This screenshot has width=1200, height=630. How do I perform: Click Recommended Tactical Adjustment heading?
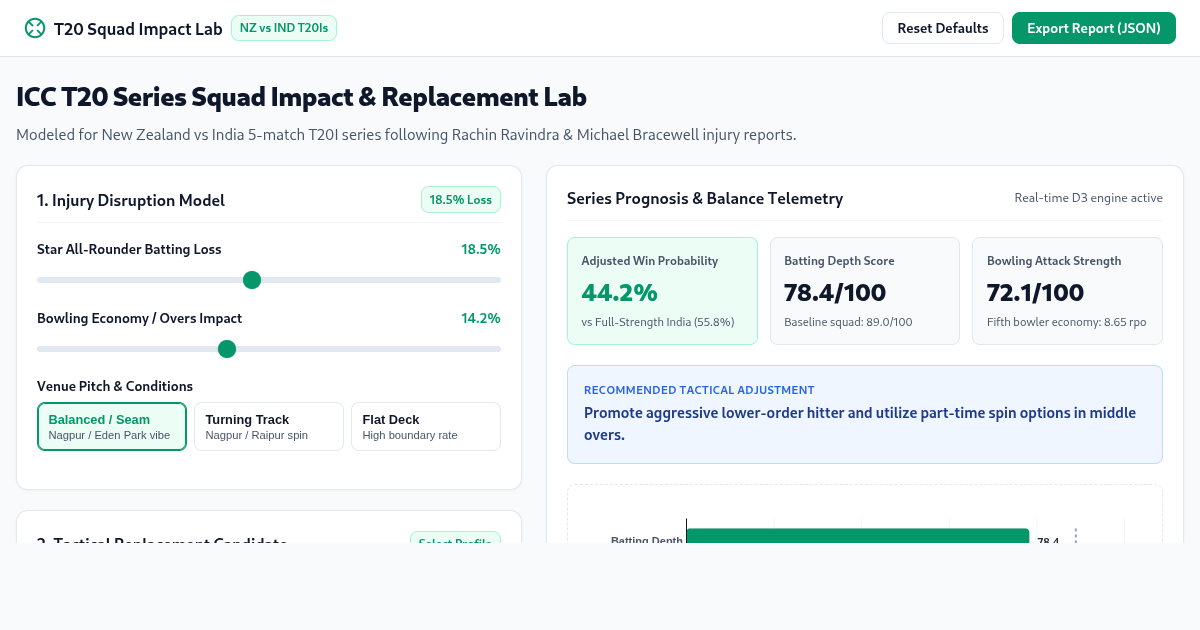[699, 390]
